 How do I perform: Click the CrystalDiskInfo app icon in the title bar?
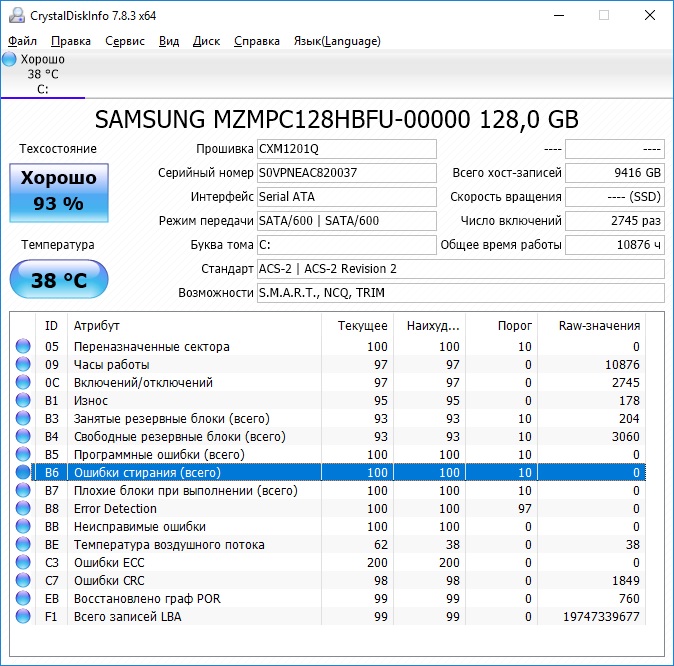(16, 15)
